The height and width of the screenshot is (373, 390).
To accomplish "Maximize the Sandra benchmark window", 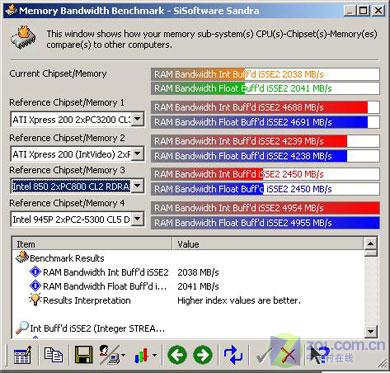I will [363, 10].
